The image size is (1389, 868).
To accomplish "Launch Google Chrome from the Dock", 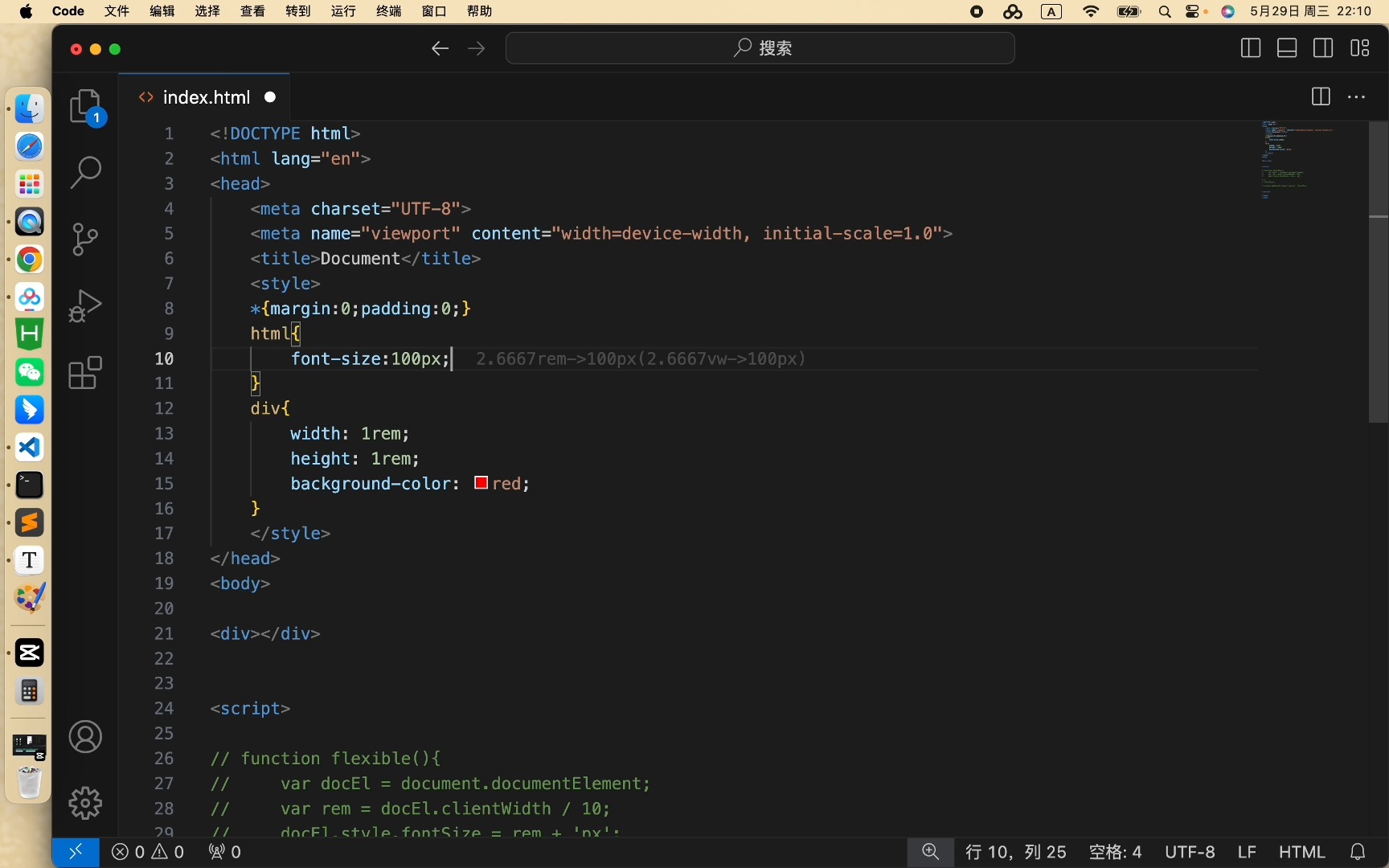I will [x=30, y=260].
